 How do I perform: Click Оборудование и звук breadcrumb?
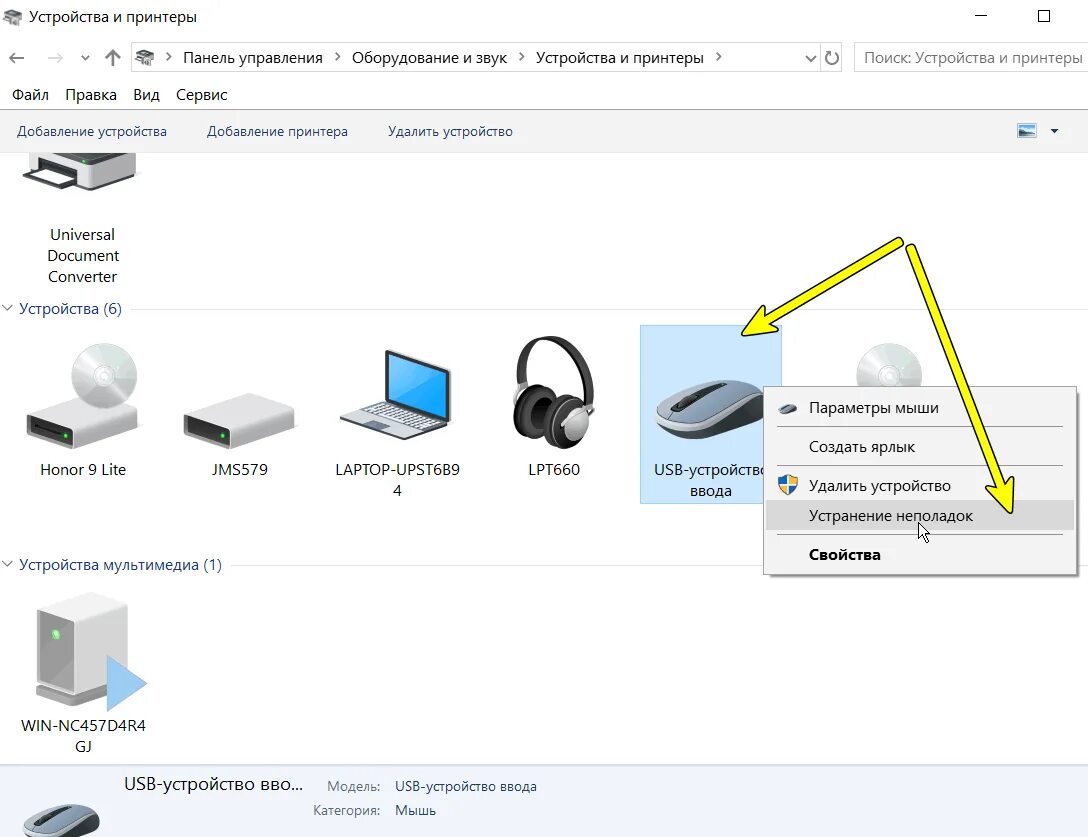click(x=429, y=58)
